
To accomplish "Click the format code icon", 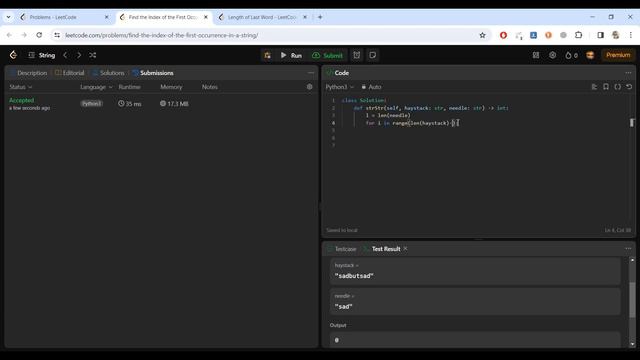I will tap(594, 87).
